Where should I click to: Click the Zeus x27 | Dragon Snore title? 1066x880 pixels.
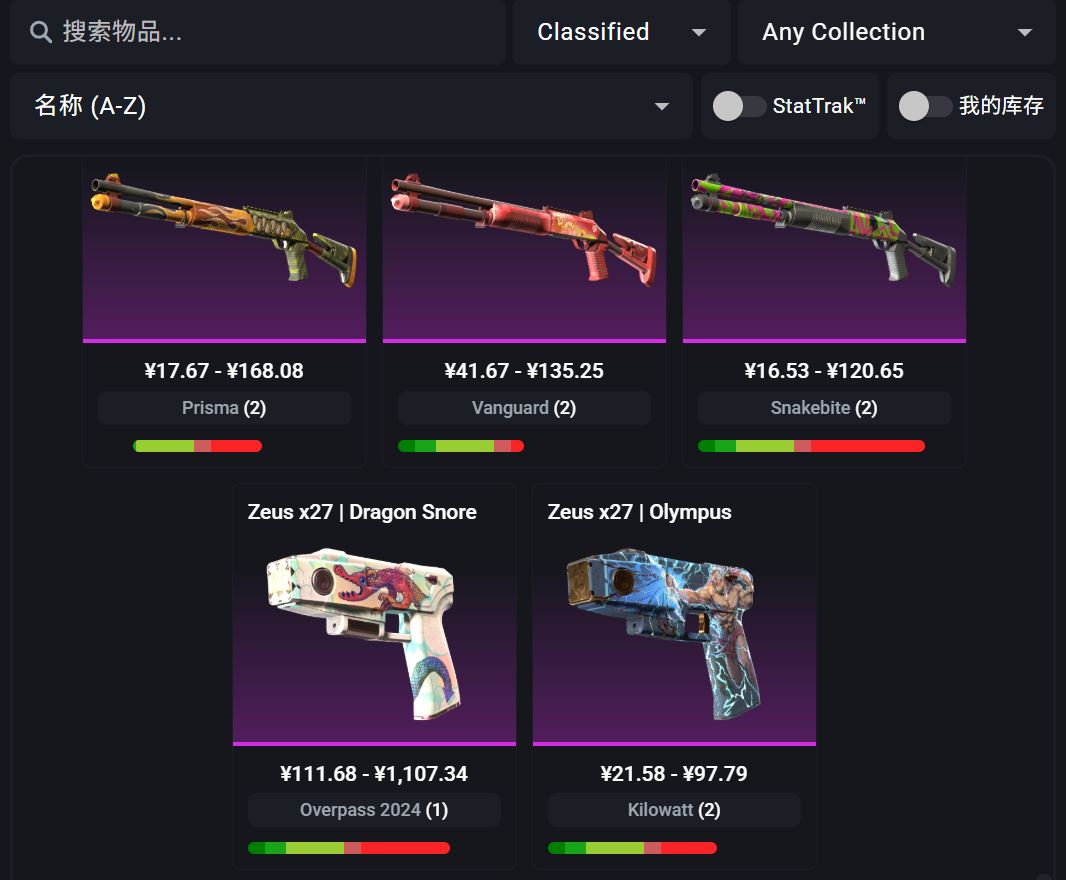click(362, 511)
